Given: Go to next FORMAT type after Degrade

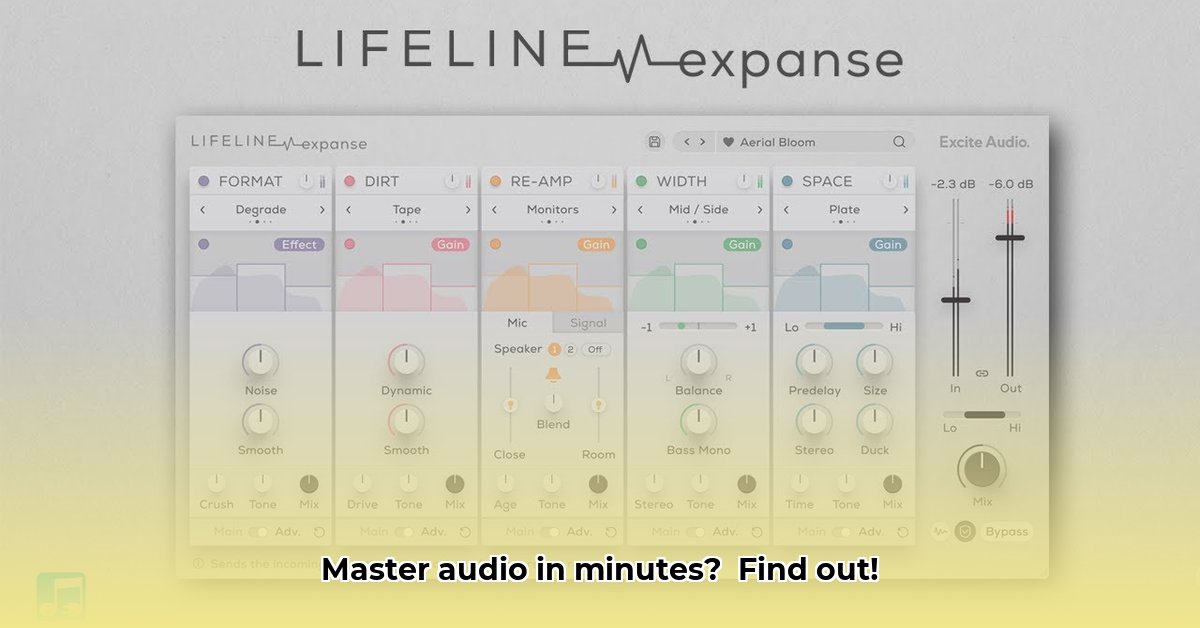Looking at the screenshot, I should [322, 210].
